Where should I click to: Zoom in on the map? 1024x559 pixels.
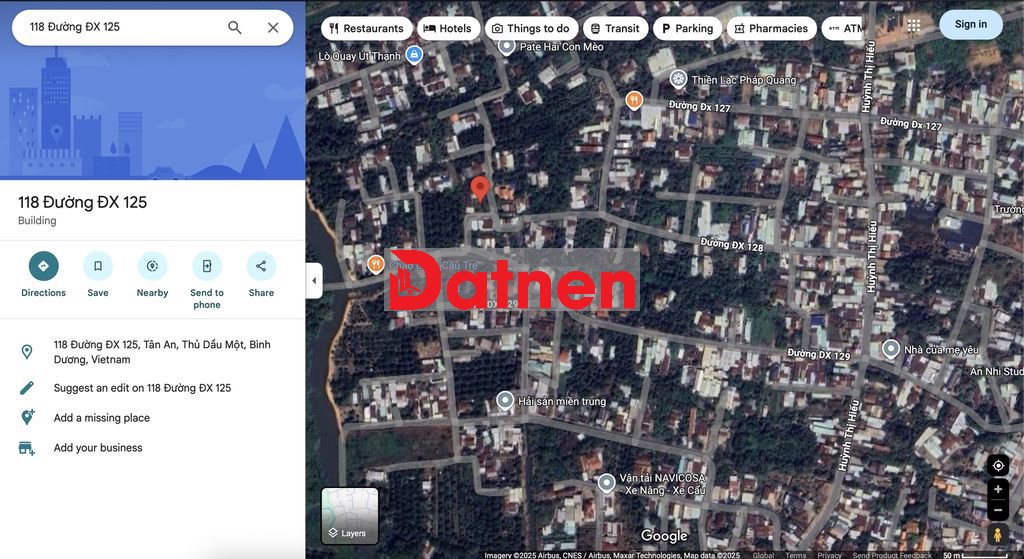[998, 490]
